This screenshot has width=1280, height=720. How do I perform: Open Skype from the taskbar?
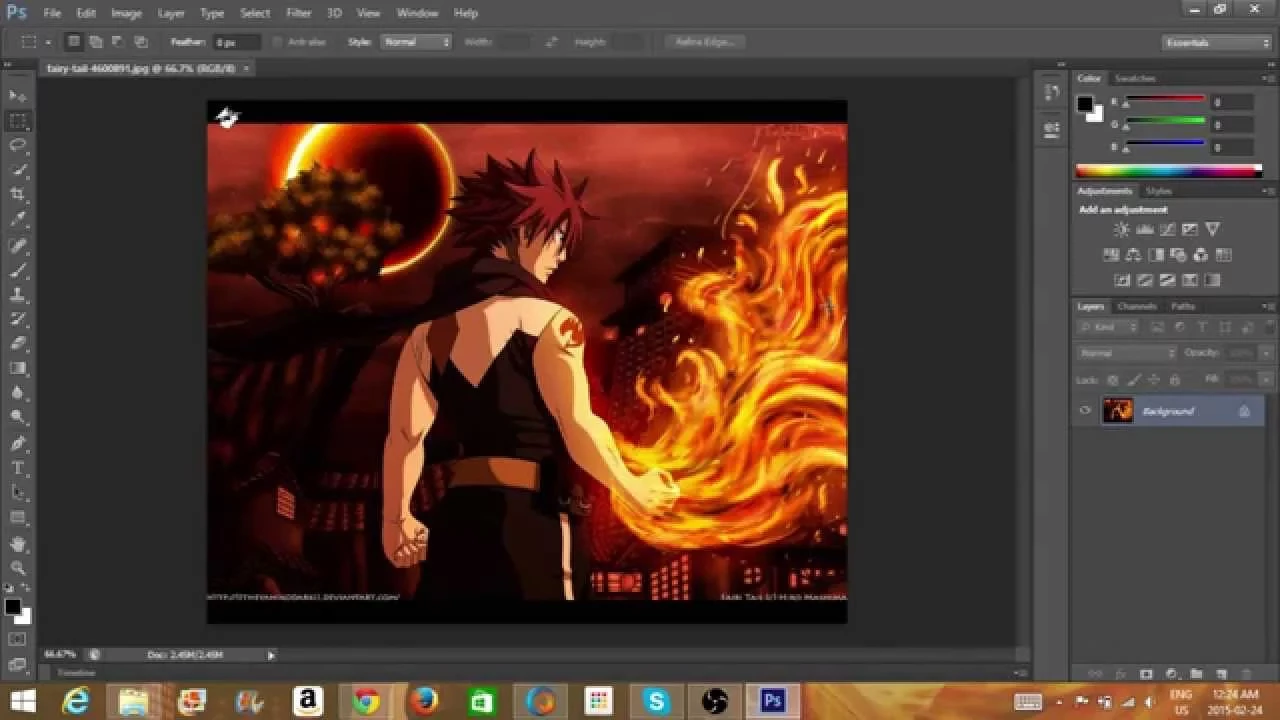pyautogui.click(x=656, y=702)
